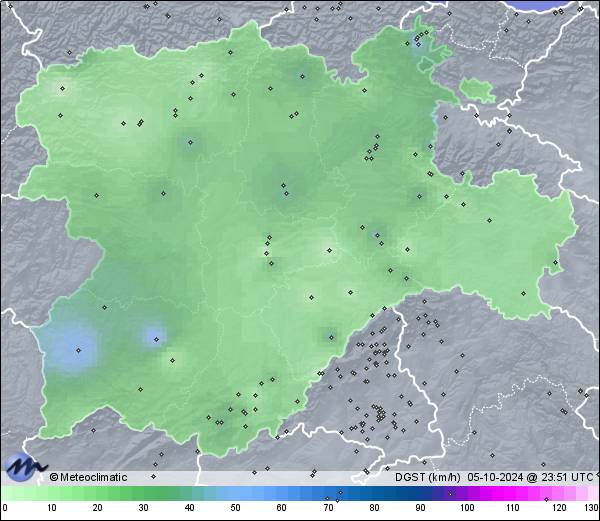Click the 60 value on the scale
This screenshot has height=521, width=600.
tap(282, 508)
